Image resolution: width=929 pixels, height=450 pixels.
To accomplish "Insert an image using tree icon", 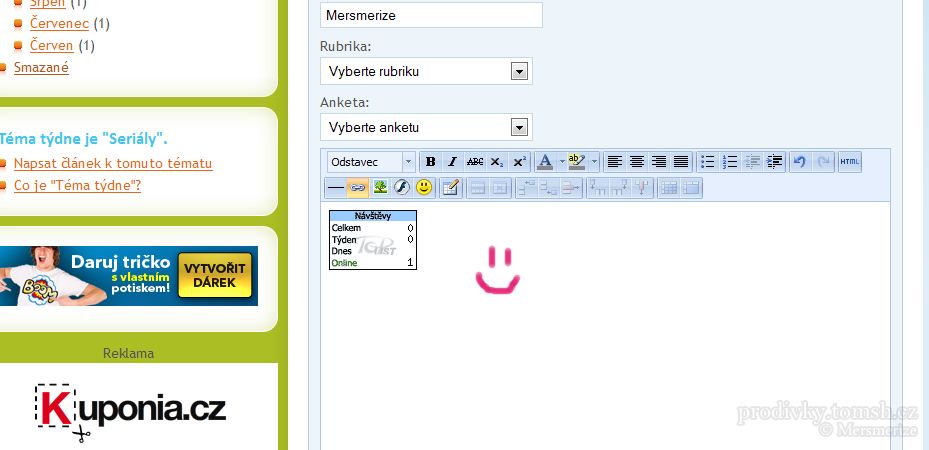I will 380,188.
